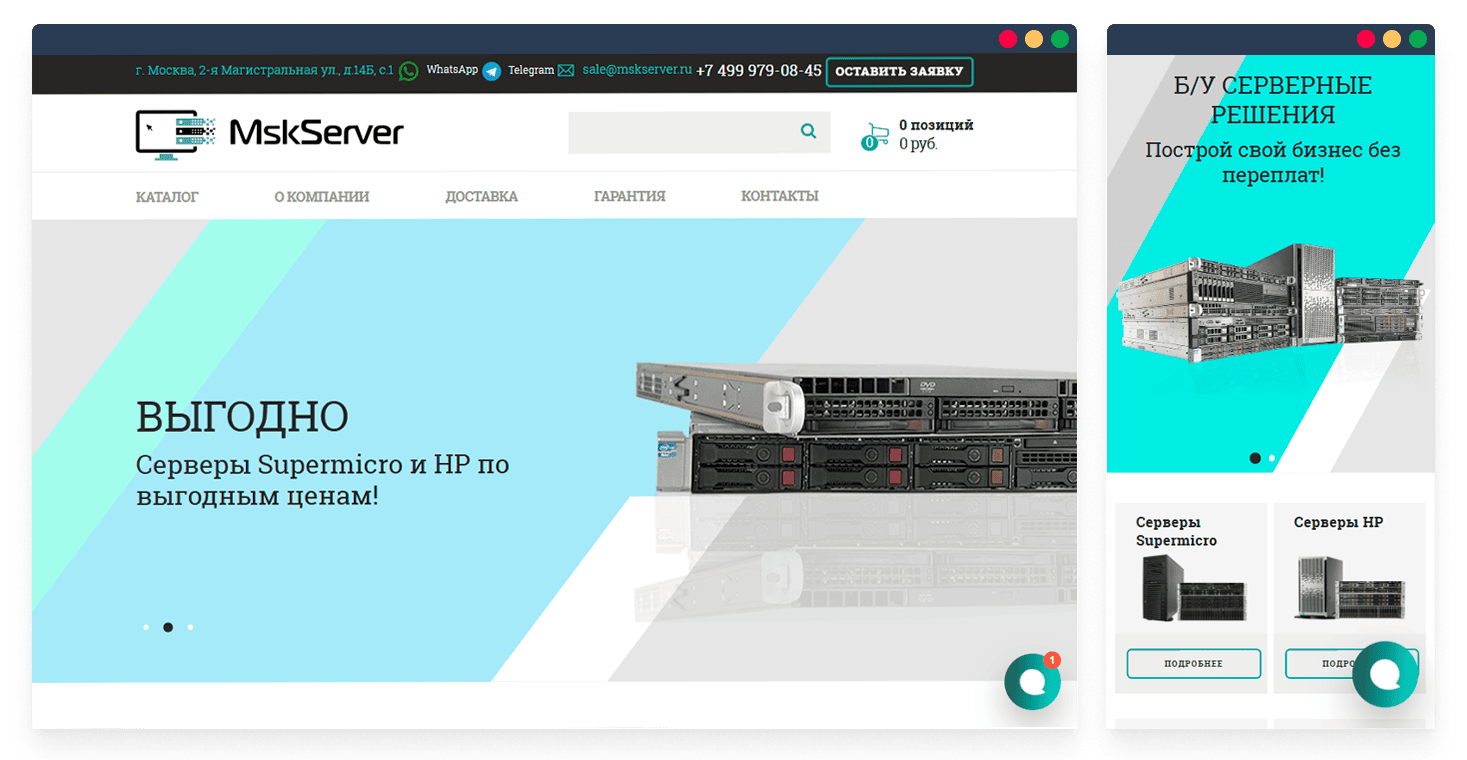This screenshot has height=760, width=1467.
Task: Click the 'ВЫГОДНО' banner heading
Action: (242, 417)
